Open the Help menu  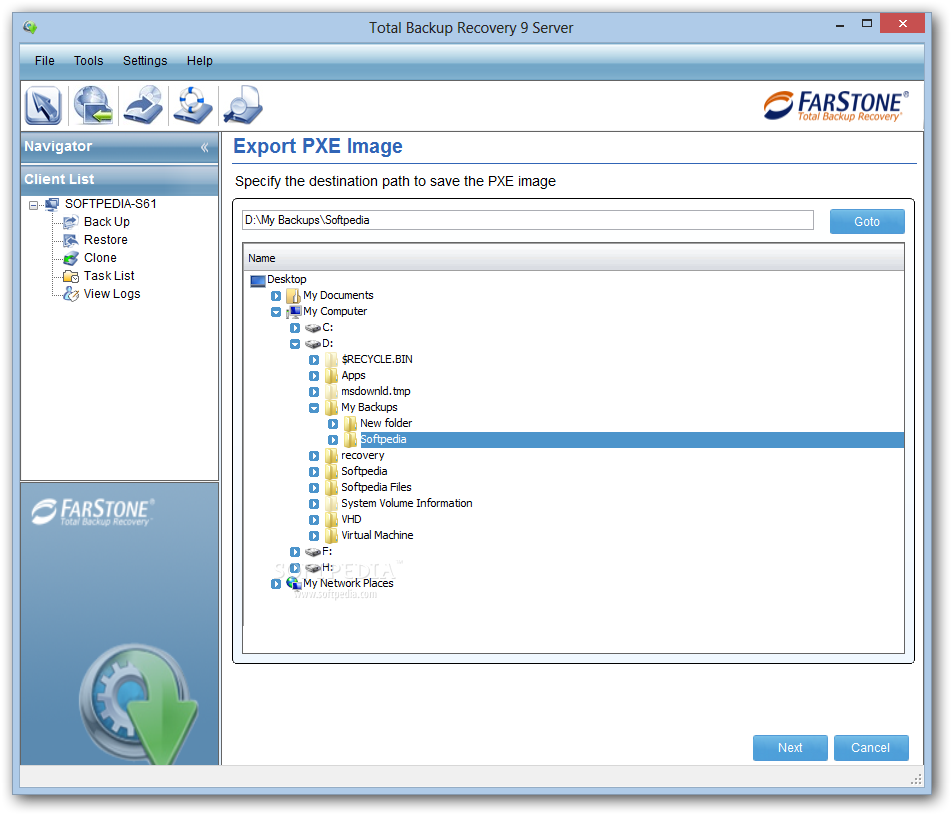pos(200,61)
